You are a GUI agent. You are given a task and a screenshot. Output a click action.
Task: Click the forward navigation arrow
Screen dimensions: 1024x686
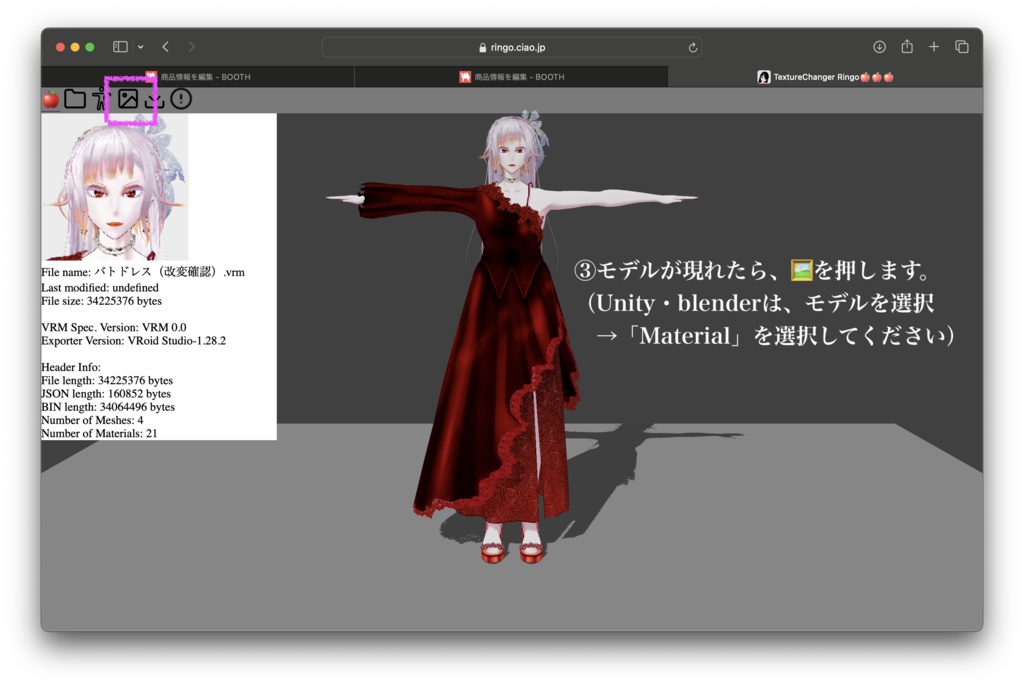coord(190,46)
